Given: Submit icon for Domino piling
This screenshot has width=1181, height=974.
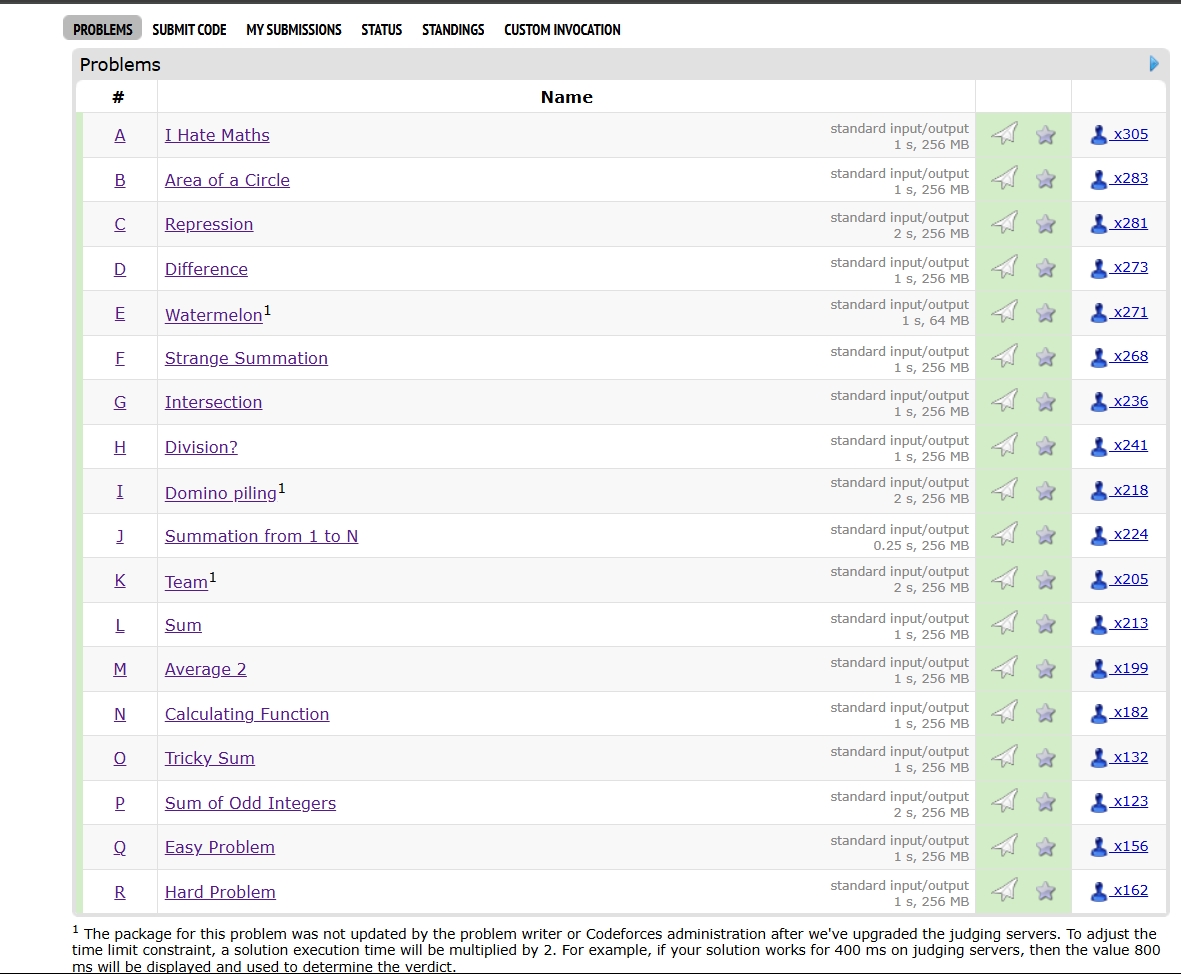Looking at the screenshot, I should tap(1004, 490).
